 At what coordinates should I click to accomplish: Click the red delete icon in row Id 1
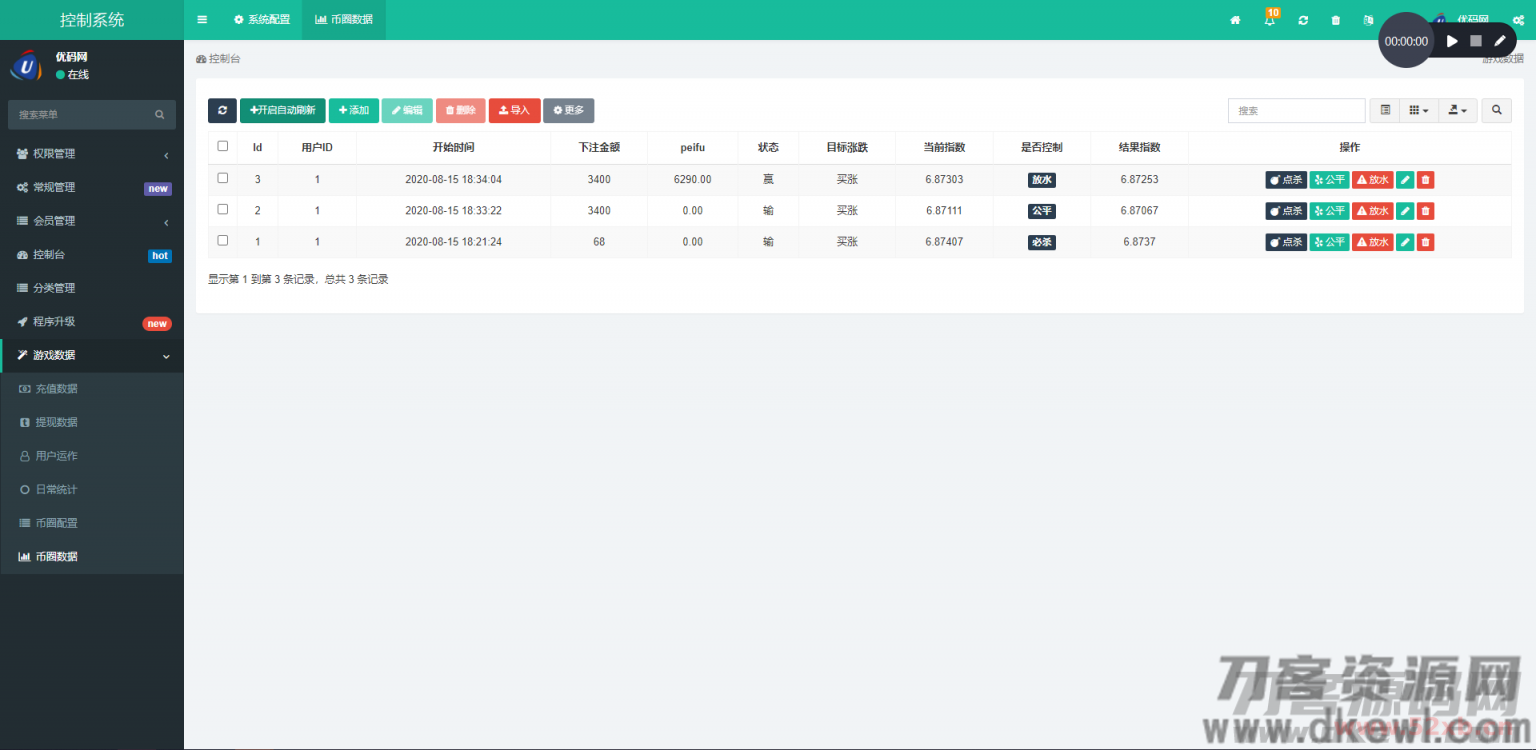coord(1425,242)
